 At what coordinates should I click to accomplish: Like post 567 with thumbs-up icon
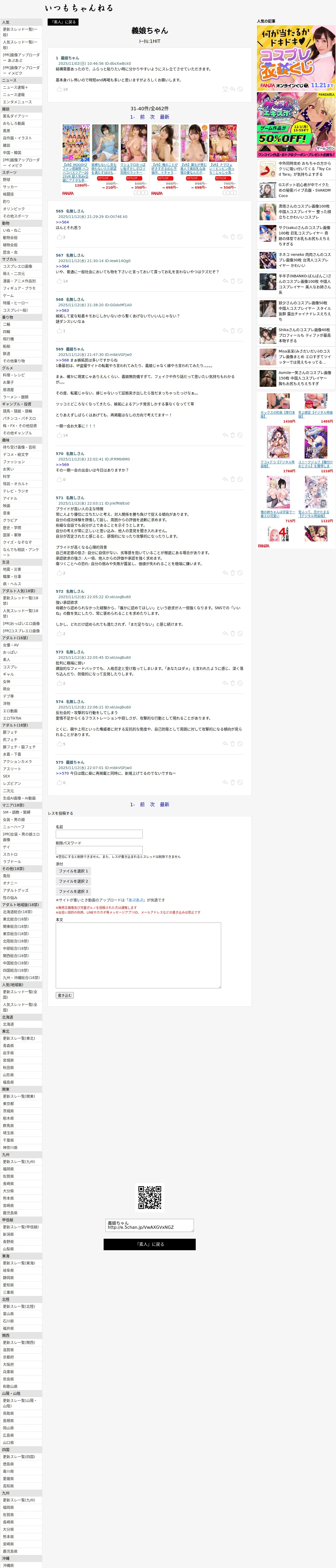[x=59, y=281]
